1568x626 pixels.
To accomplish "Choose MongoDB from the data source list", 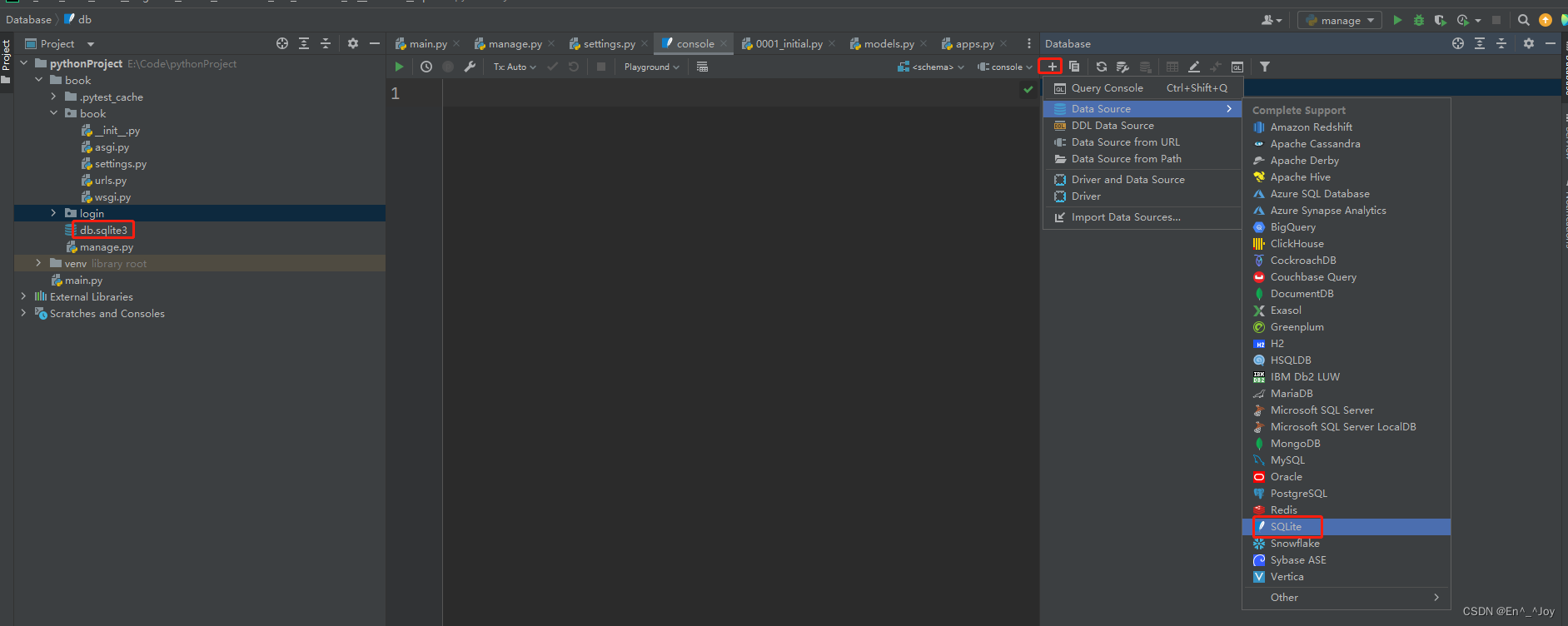I will coord(1346,444).
